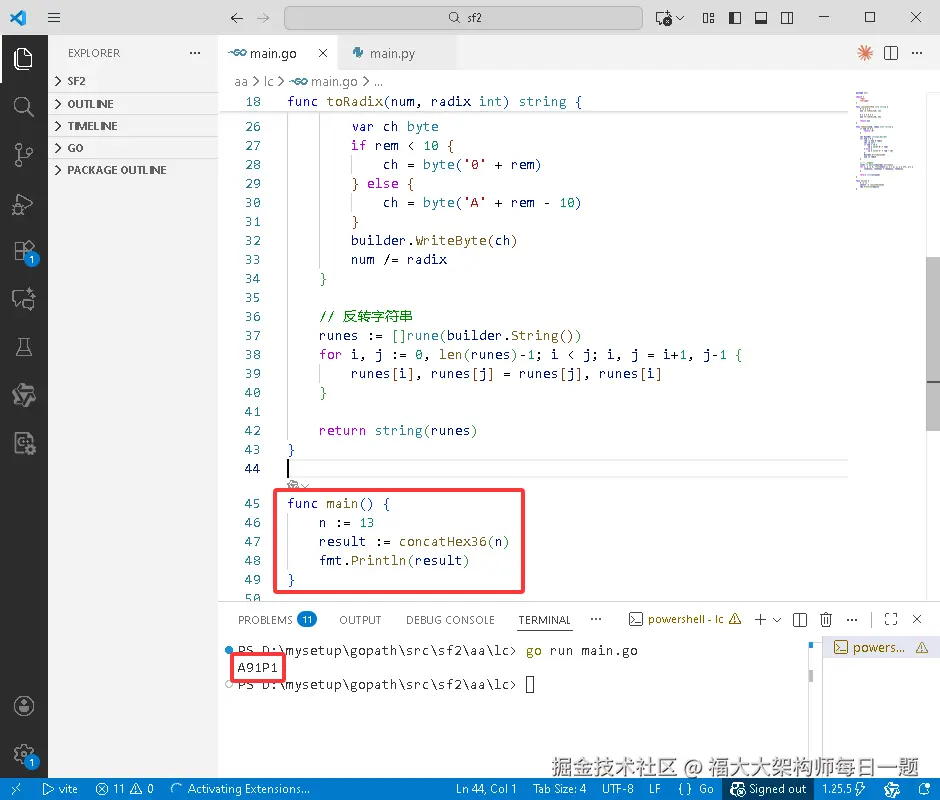Click Ln 44, Col 1 cursor position
The width and height of the screenshot is (940, 800).
(x=486, y=789)
